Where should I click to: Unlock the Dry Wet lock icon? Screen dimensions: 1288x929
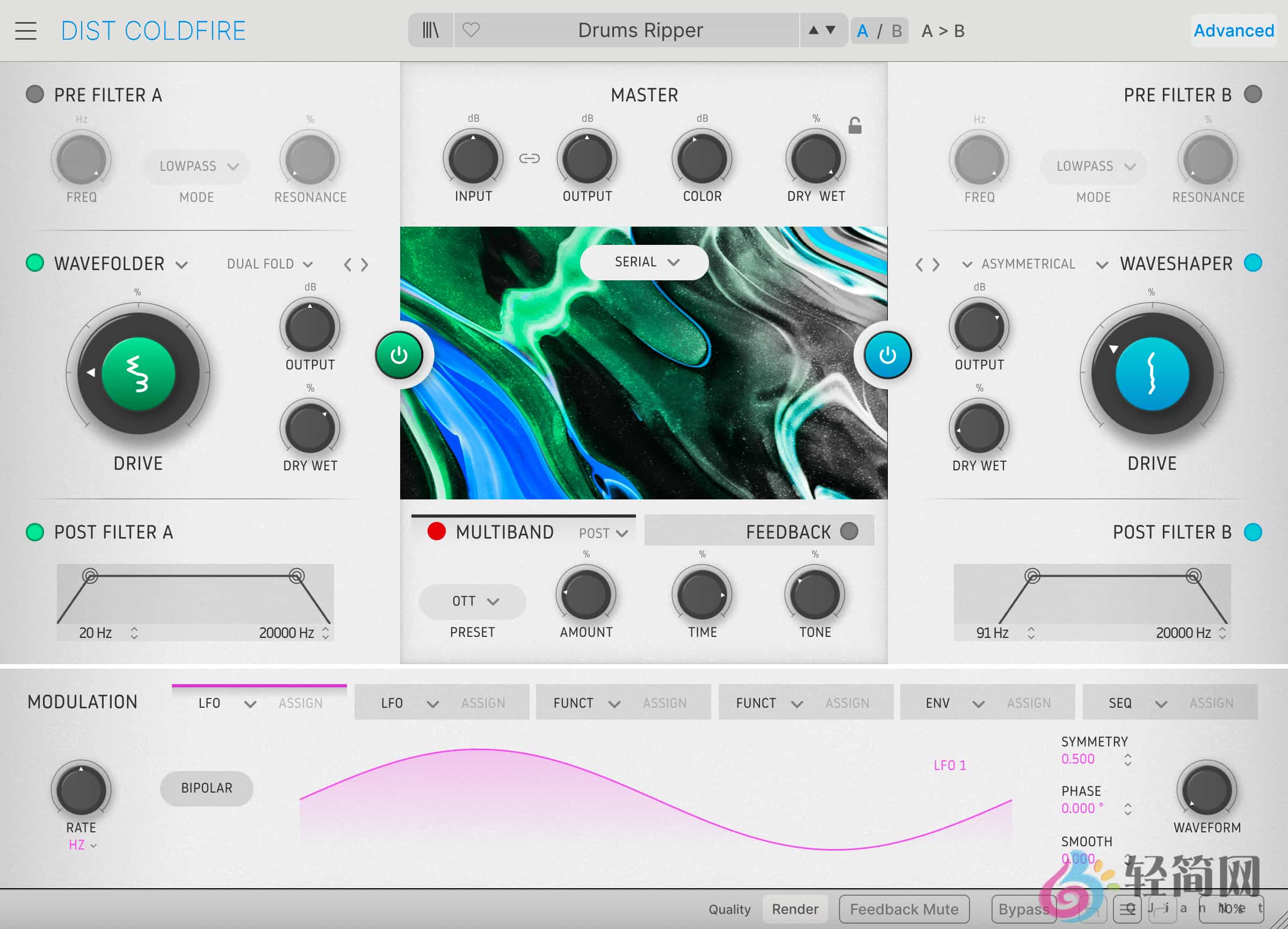856,126
